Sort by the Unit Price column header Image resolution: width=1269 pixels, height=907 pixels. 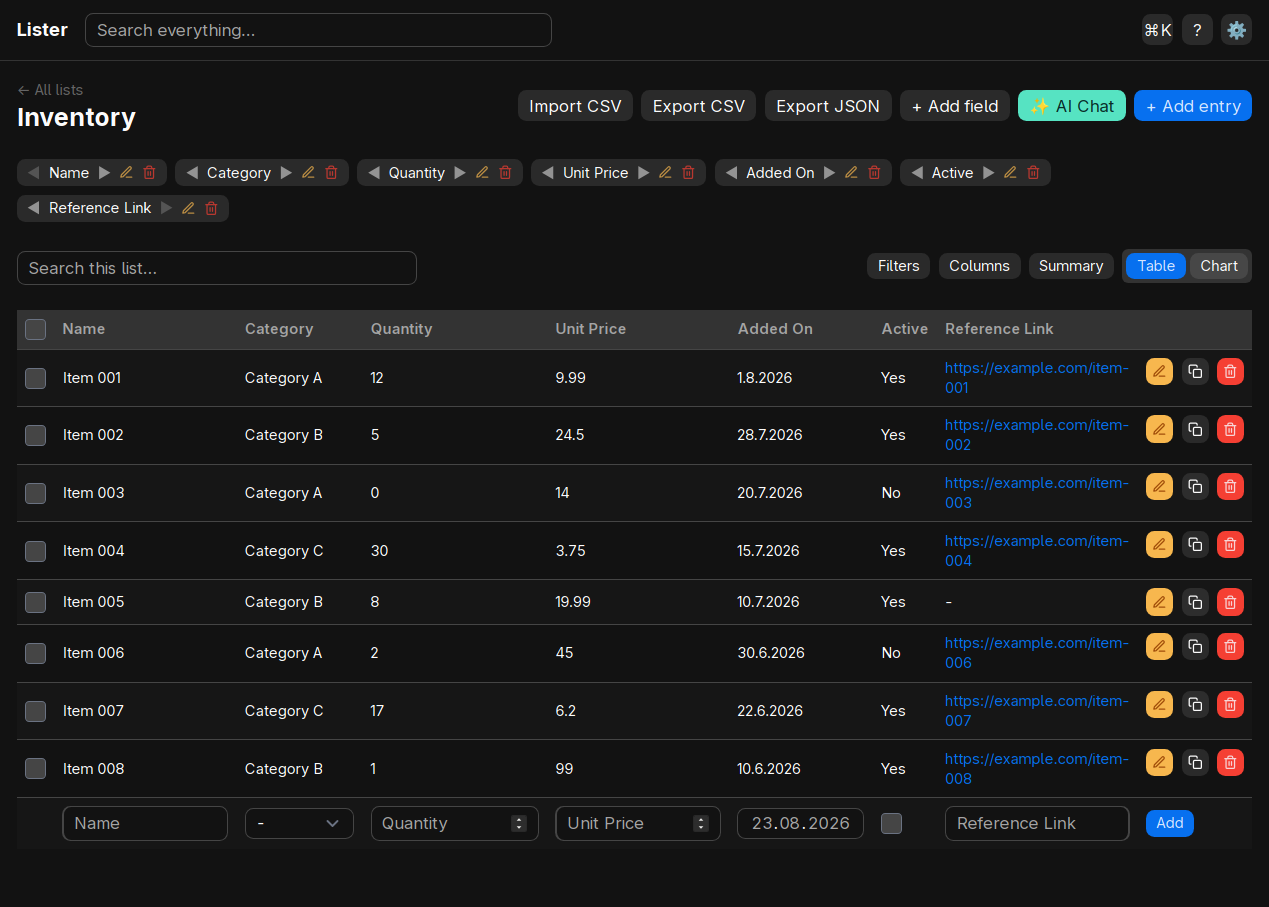coord(591,329)
